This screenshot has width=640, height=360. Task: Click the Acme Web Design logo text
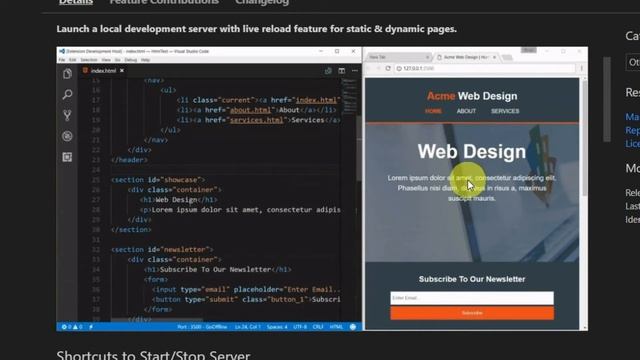pyautogui.click(x=472, y=96)
